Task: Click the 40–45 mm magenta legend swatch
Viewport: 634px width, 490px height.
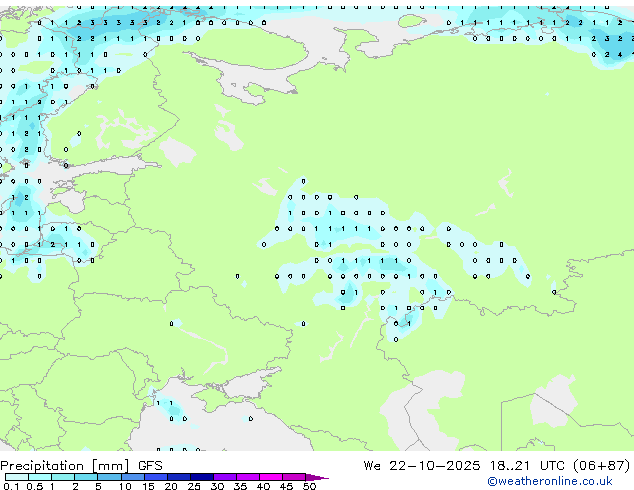Action: click(271, 477)
